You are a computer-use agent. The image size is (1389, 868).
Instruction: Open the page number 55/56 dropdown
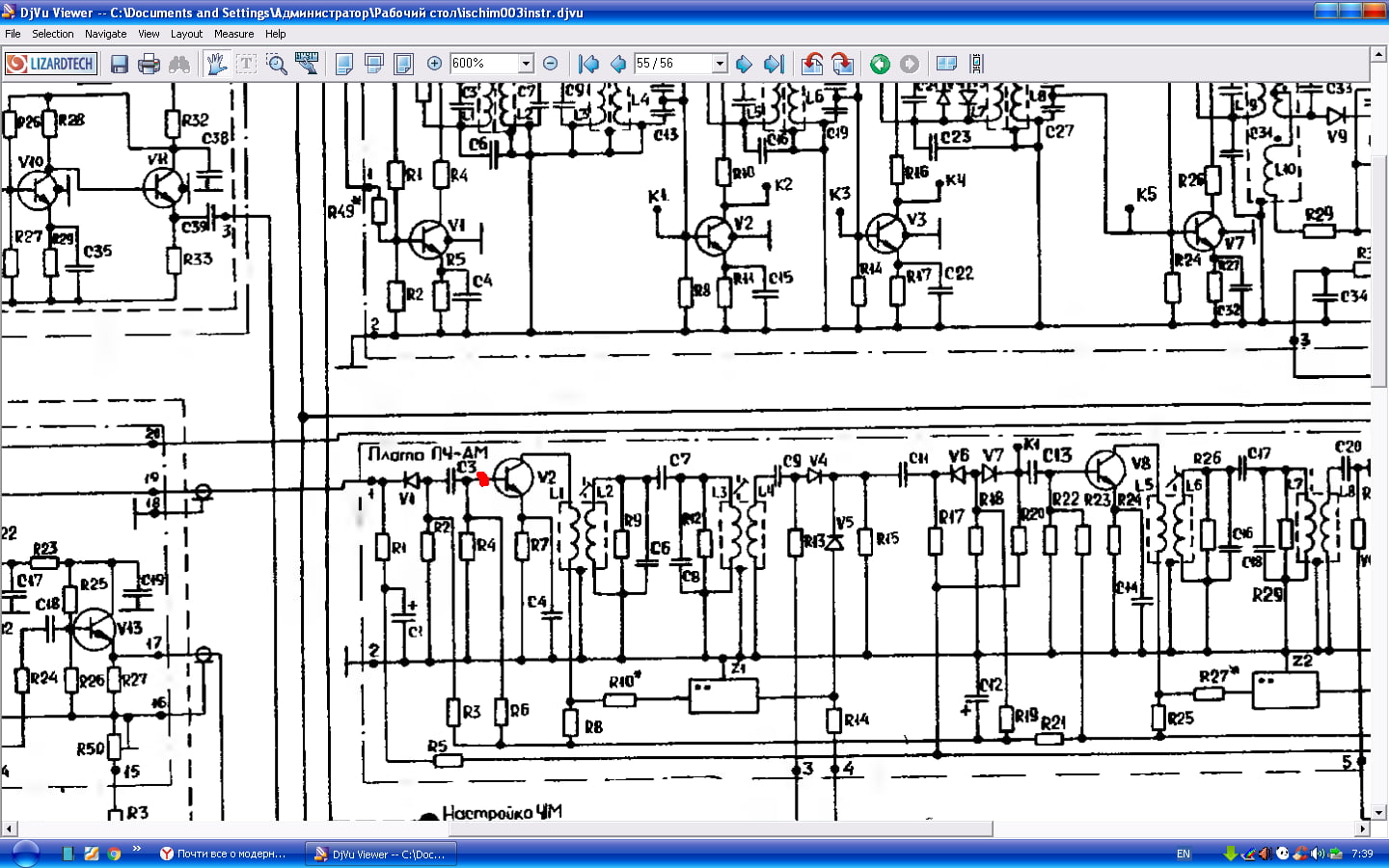click(x=719, y=64)
